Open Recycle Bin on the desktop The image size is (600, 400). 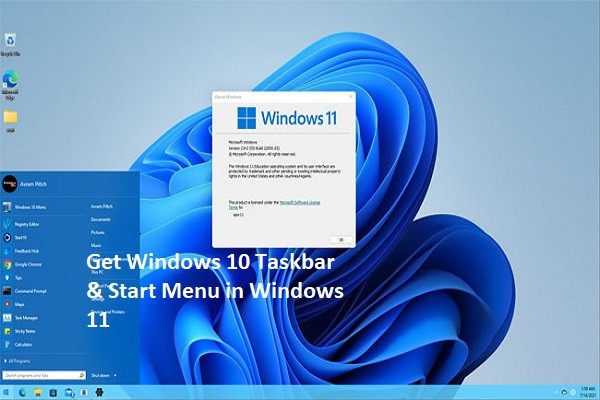[11, 42]
